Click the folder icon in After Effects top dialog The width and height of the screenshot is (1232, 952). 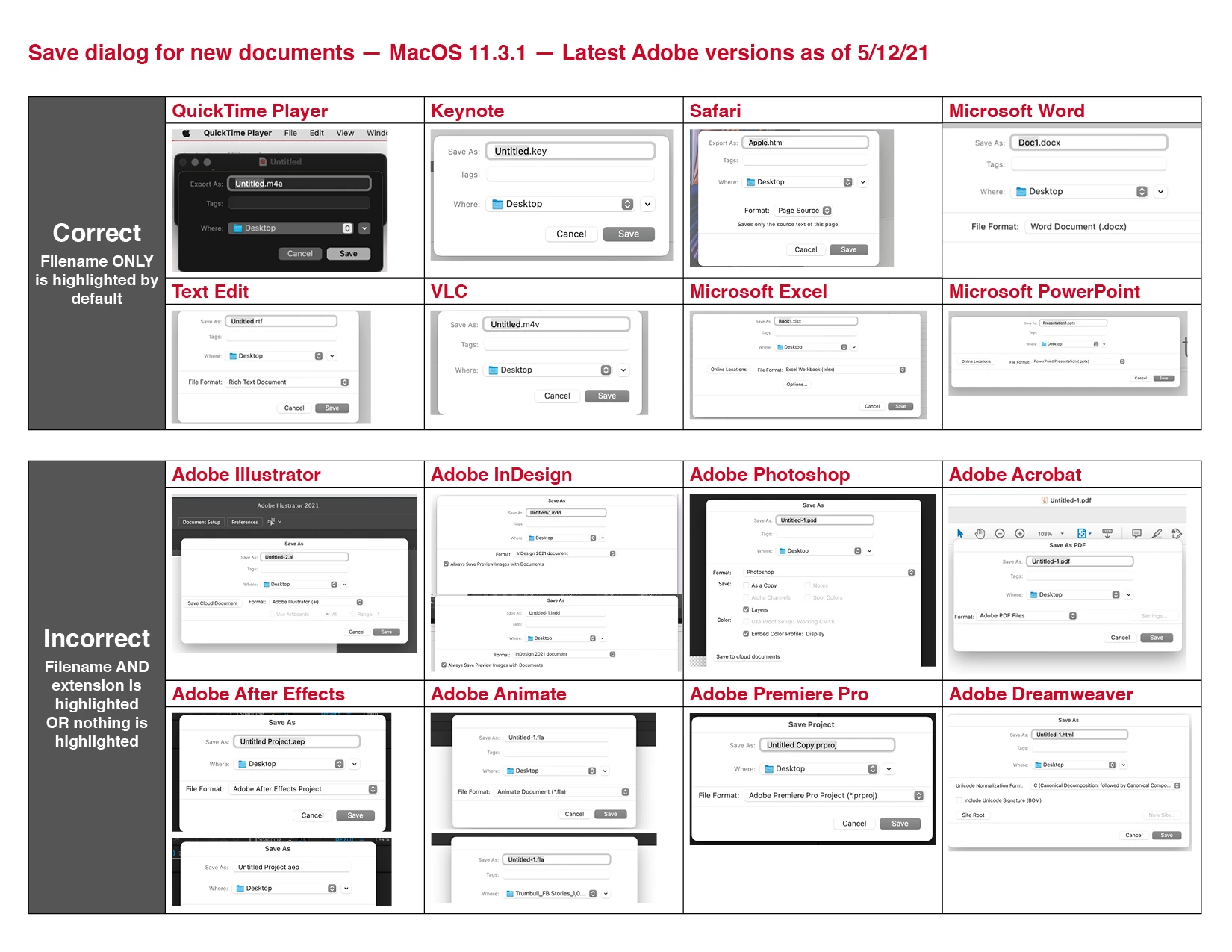[242, 764]
